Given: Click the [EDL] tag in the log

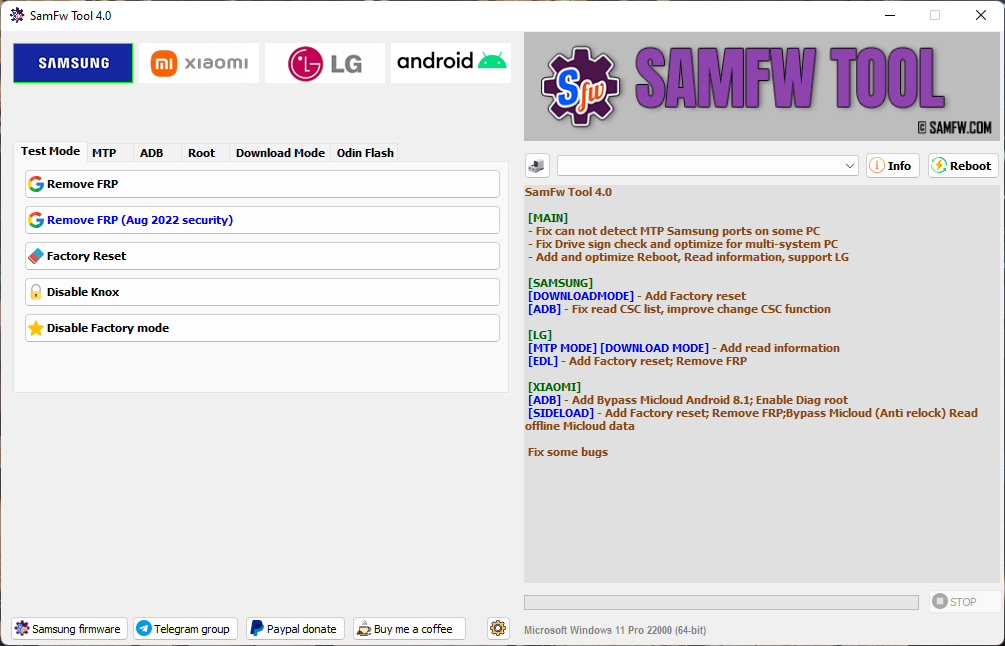Looking at the screenshot, I should (x=543, y=361).
